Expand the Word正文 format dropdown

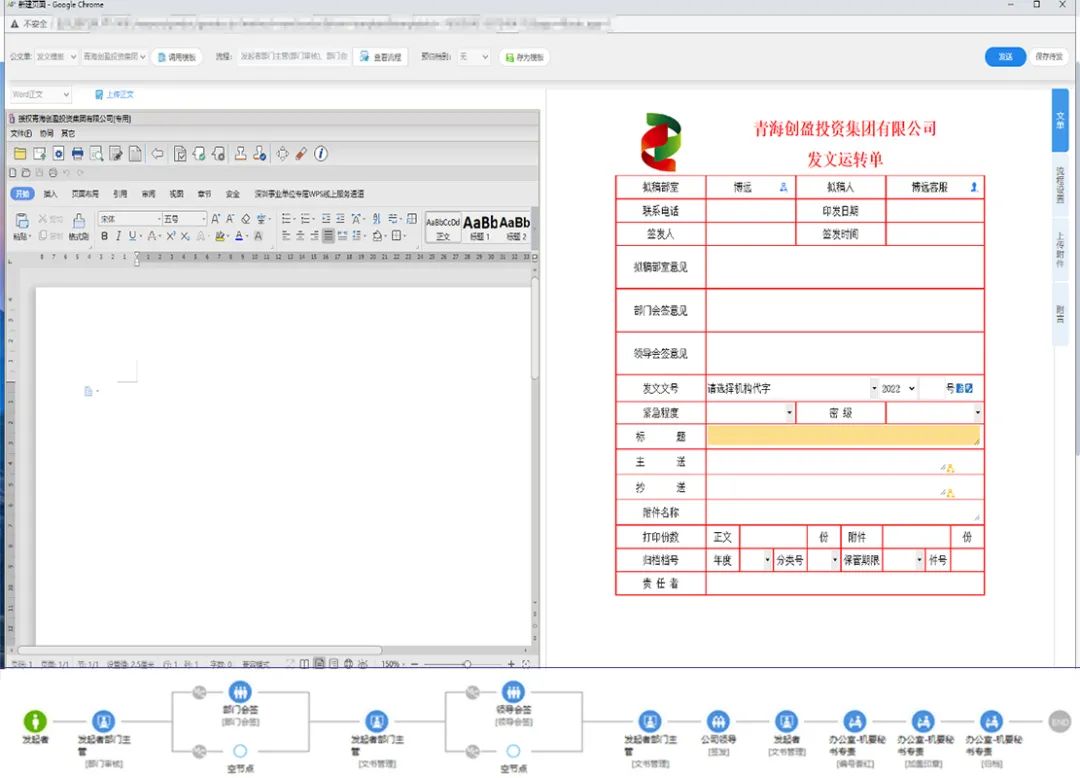(x=66, y=95)
